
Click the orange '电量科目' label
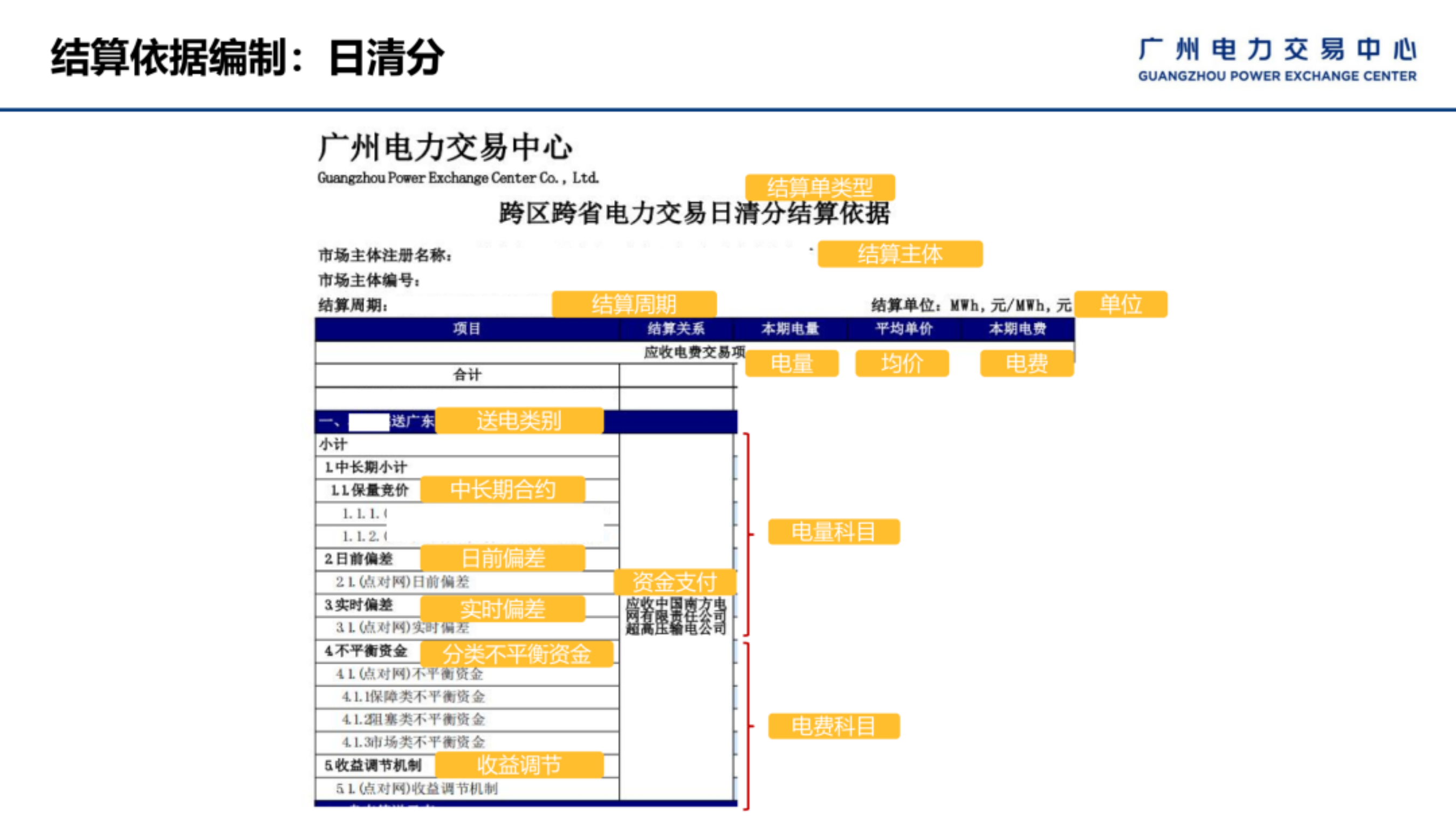click(x=834, y=531)
